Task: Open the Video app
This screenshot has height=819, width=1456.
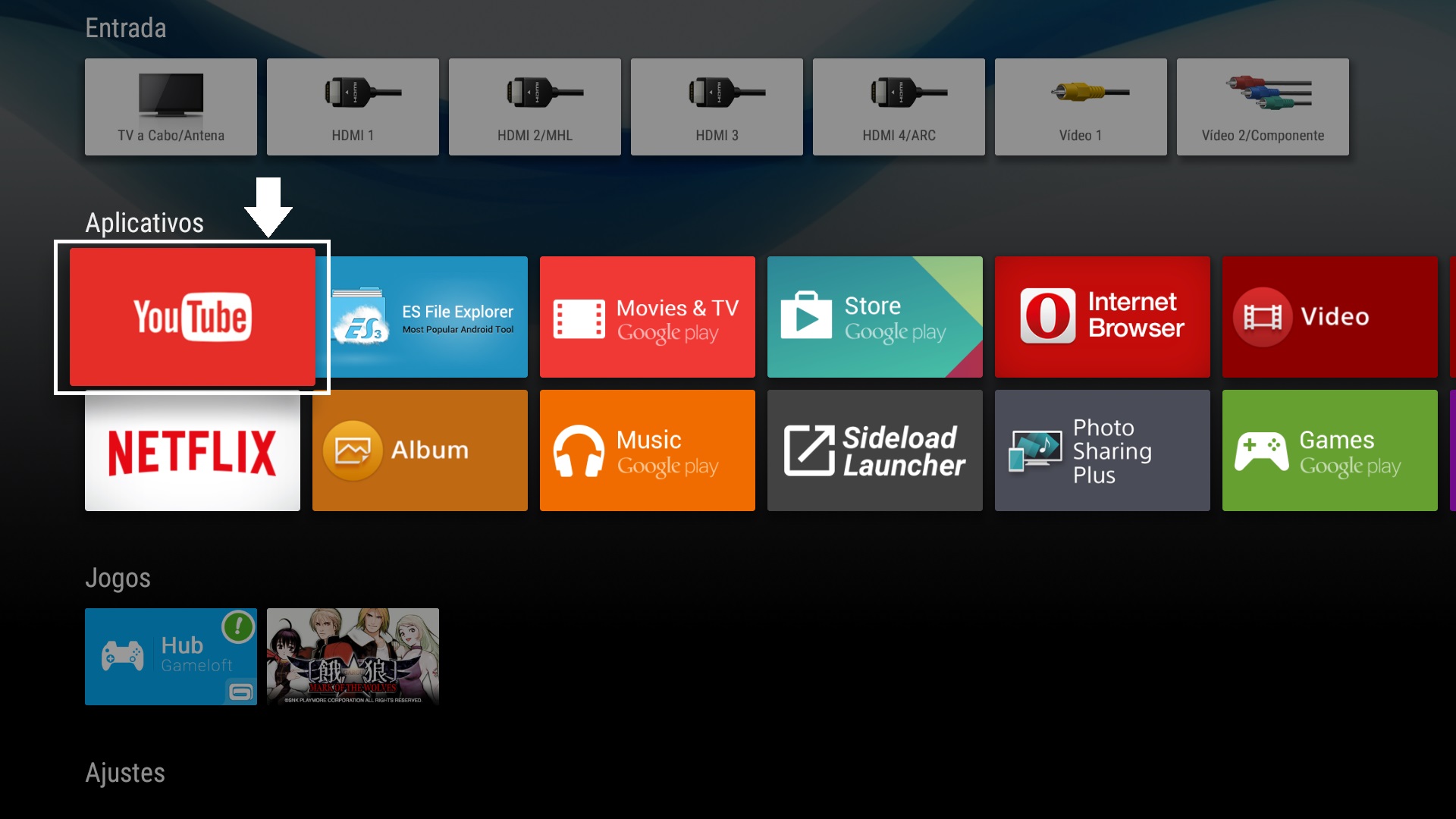Action: tap(1330, 317)
